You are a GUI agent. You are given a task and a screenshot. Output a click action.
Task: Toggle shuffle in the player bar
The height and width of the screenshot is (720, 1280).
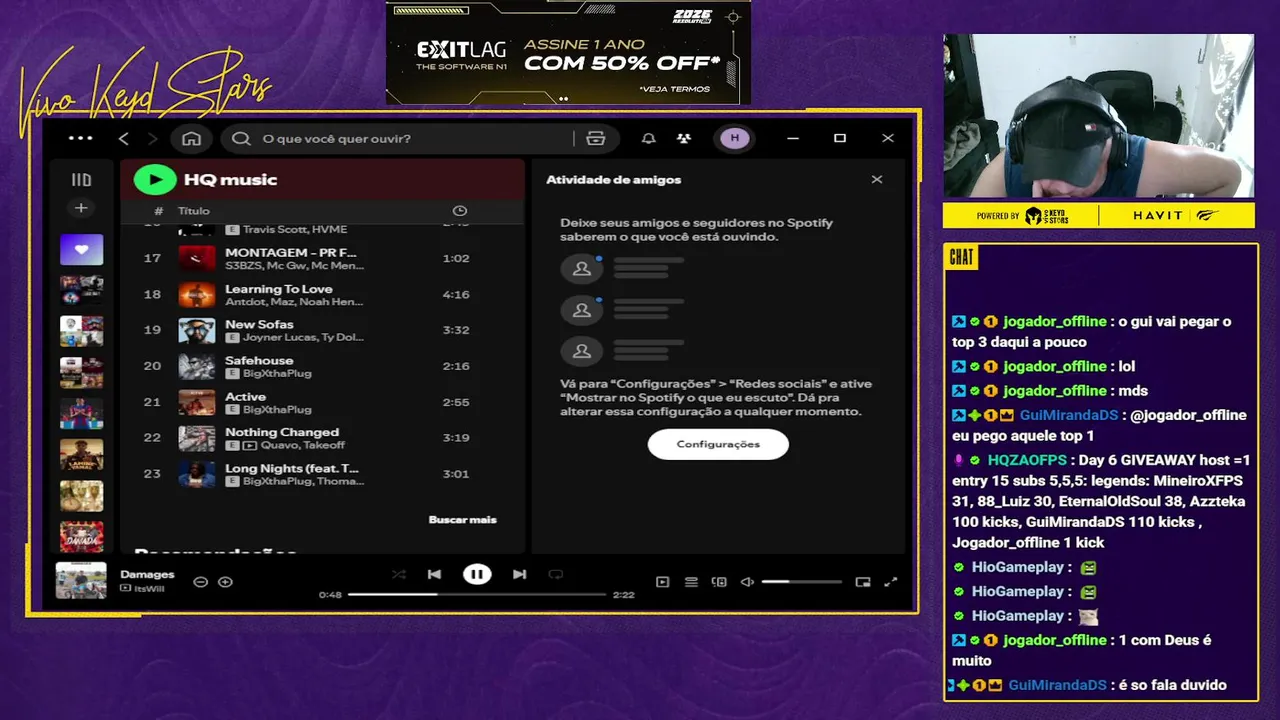pyautogui.click(x=399, y=574)
